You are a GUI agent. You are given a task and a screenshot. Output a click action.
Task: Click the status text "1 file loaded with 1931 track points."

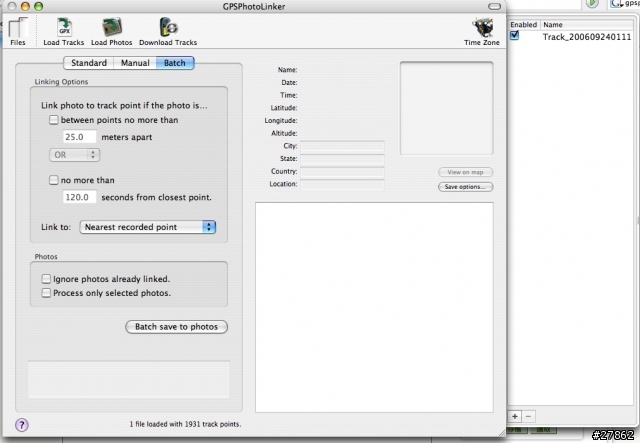[185, 424]
